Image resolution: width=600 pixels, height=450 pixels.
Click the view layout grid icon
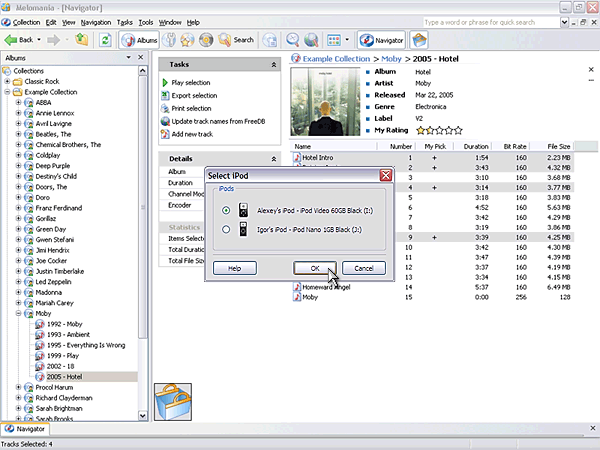click(334, 40)
